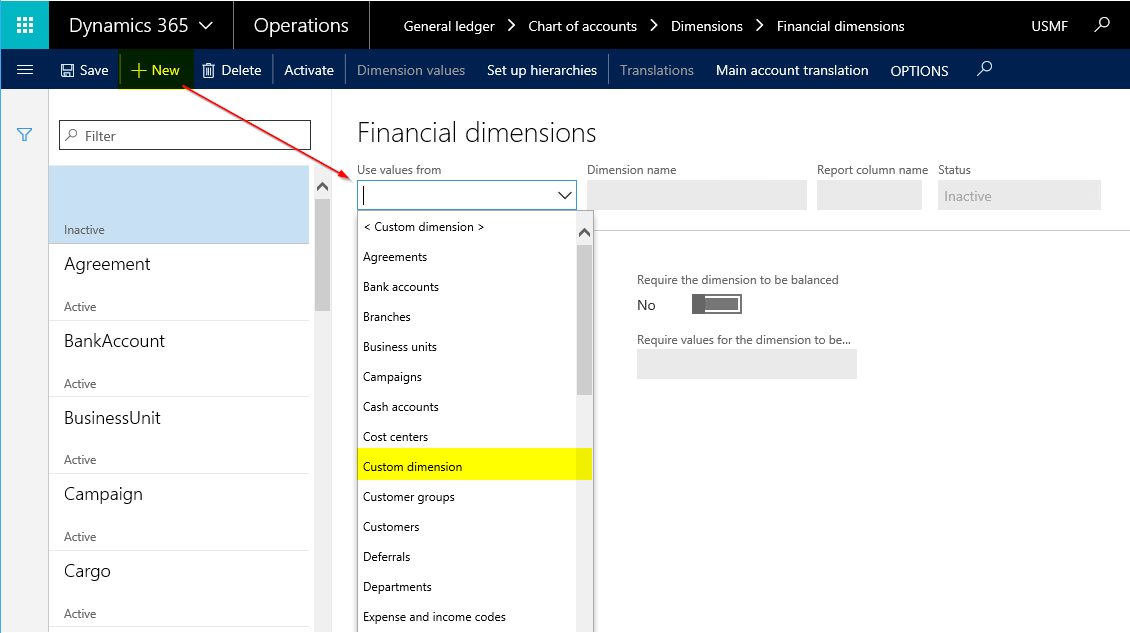Click the Report column name field

coord(869,195)
